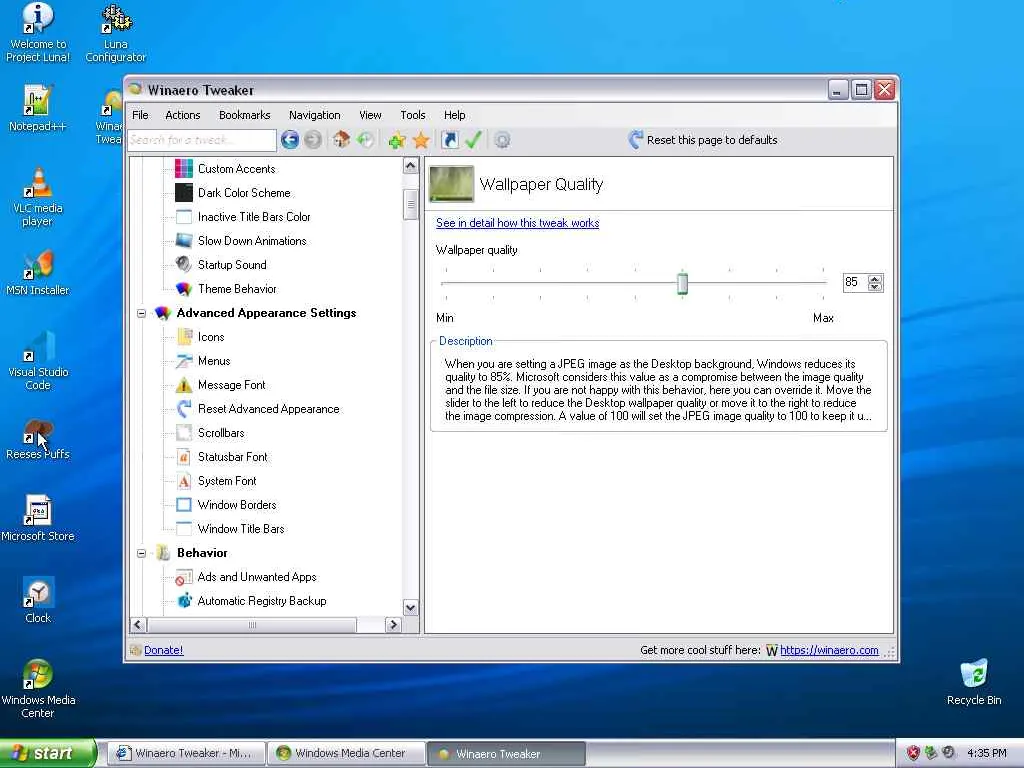Click the Donate! link
The height and width of the screenshot is (768, 1024).
(x=163, y=650)
